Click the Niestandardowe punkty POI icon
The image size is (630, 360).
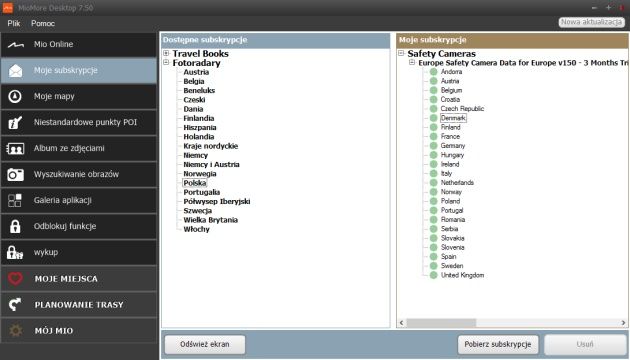(15, 123)
